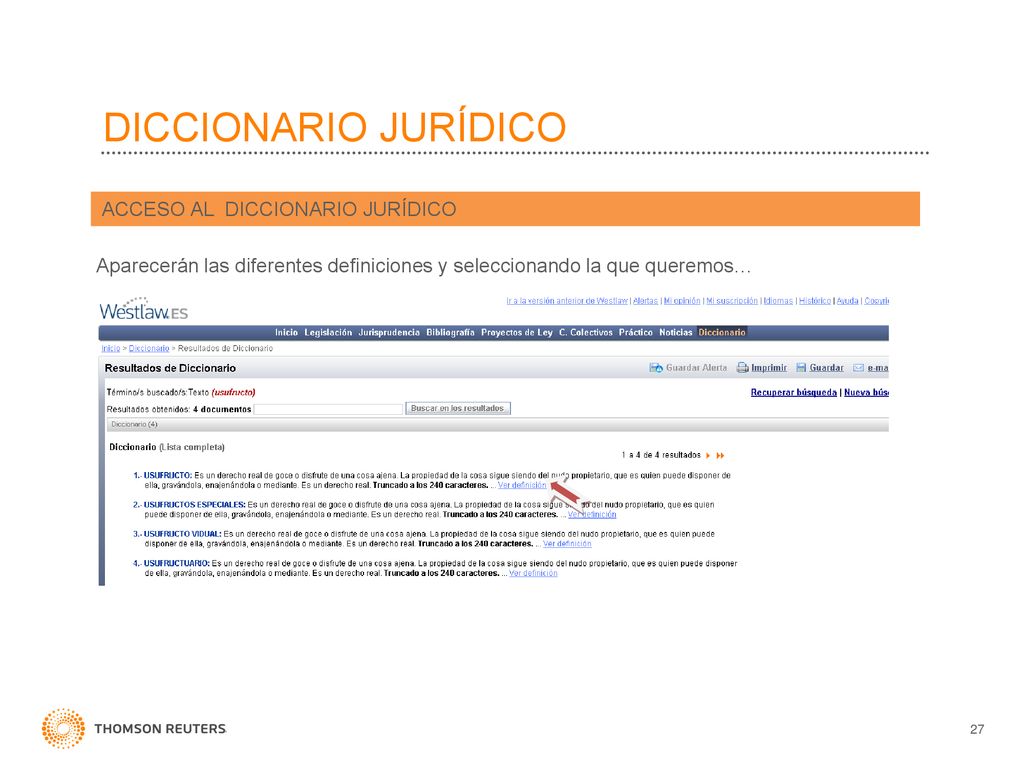
Task: Open the USUFRUCTOS ESPECIALES result title
Action: (195, 505)
